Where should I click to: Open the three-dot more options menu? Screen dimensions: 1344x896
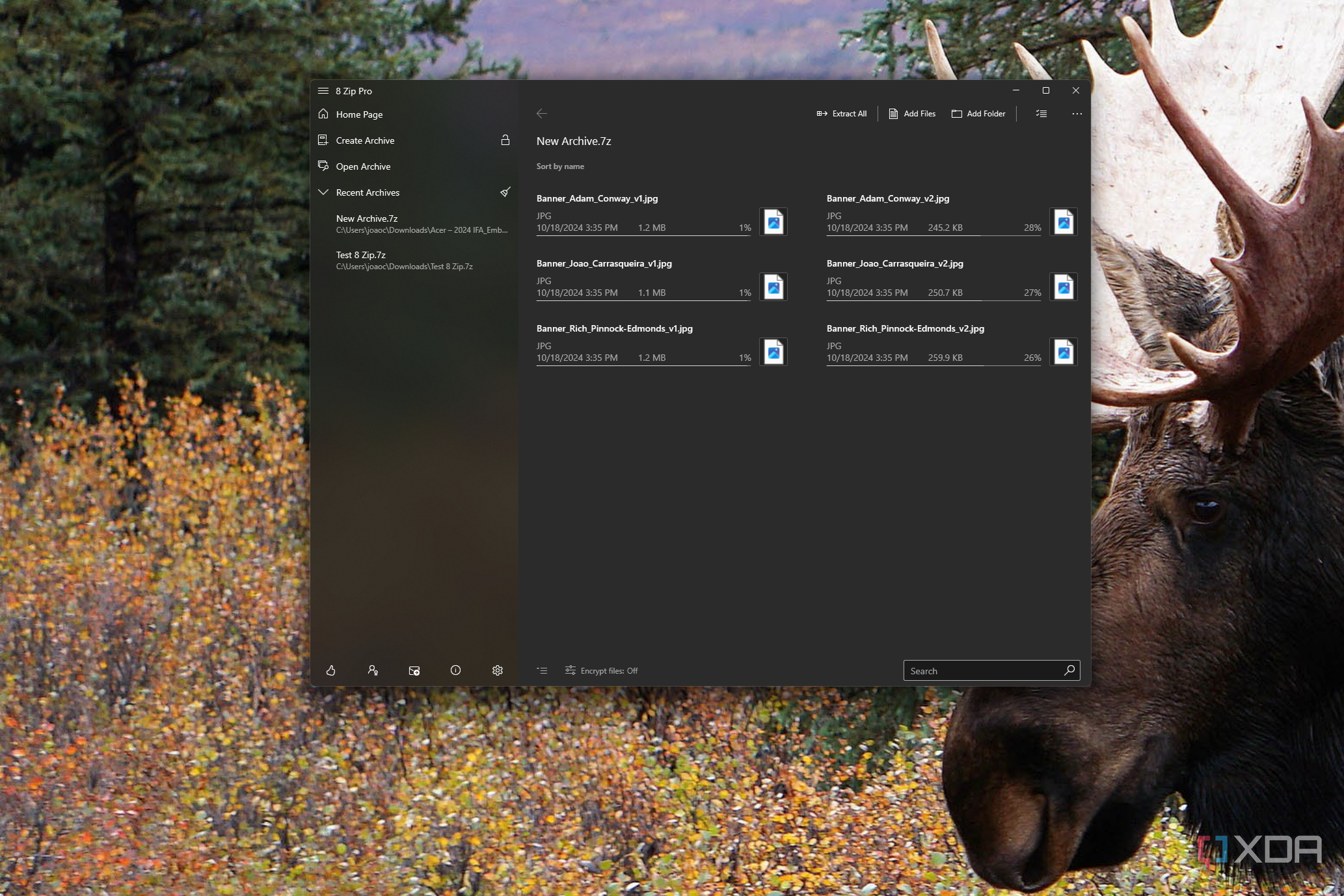(1077, 114)
